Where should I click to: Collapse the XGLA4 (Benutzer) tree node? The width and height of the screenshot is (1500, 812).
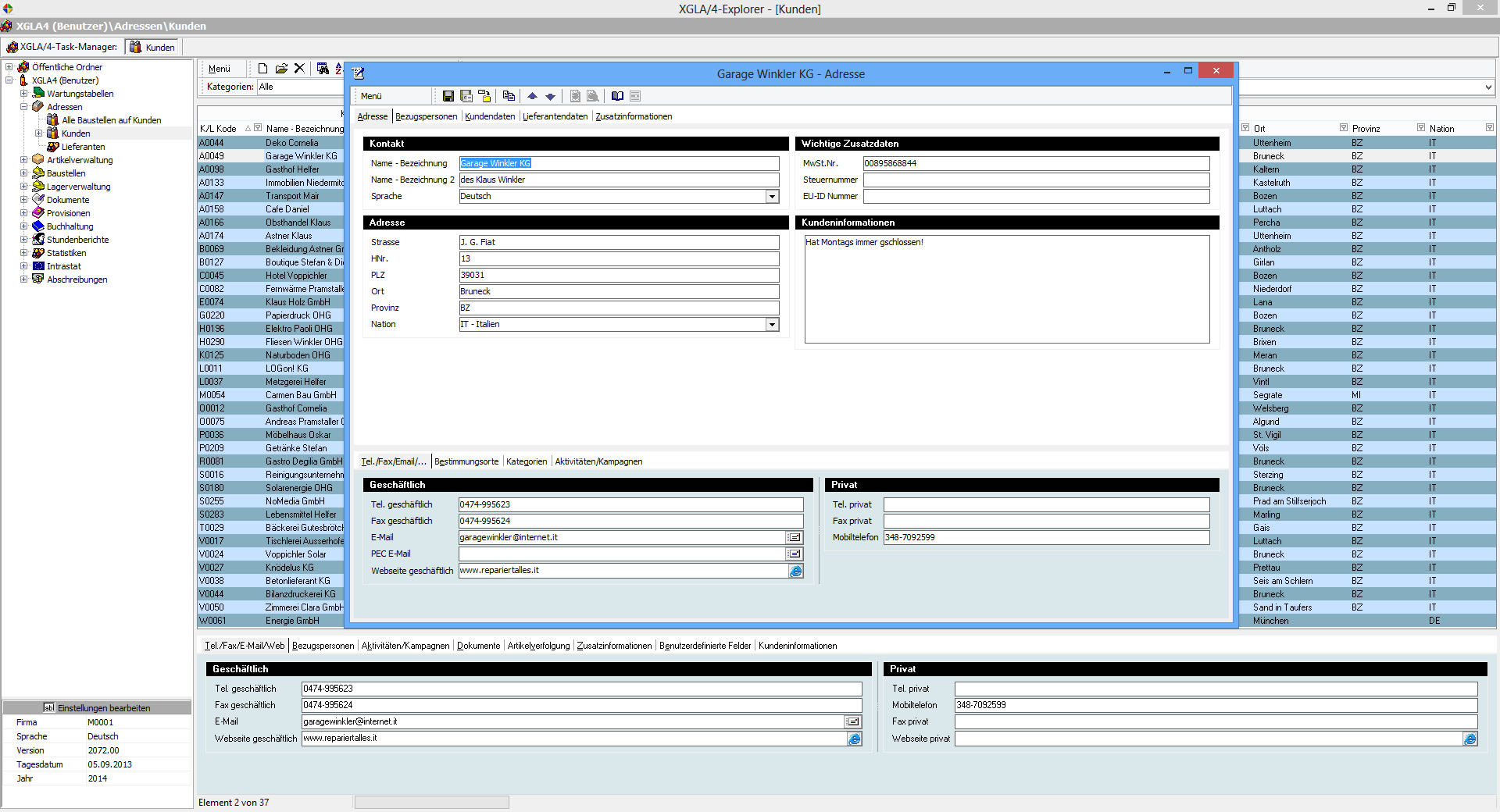point(9,80)
